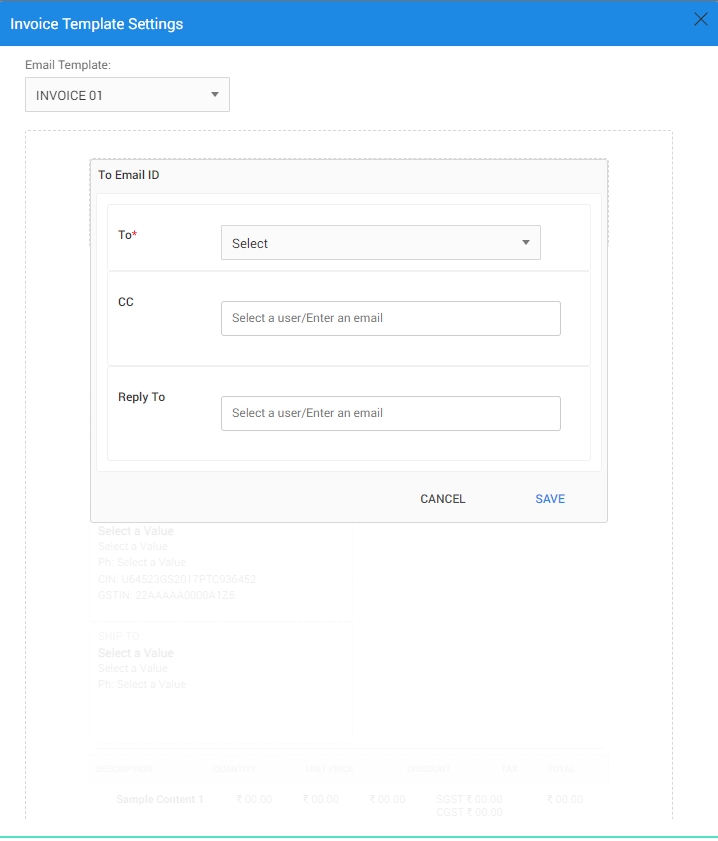The height and width of the screenshot is (841, 718).
Task: Expand the To recipient Select dropdown
Action: (x=380, y=243)
